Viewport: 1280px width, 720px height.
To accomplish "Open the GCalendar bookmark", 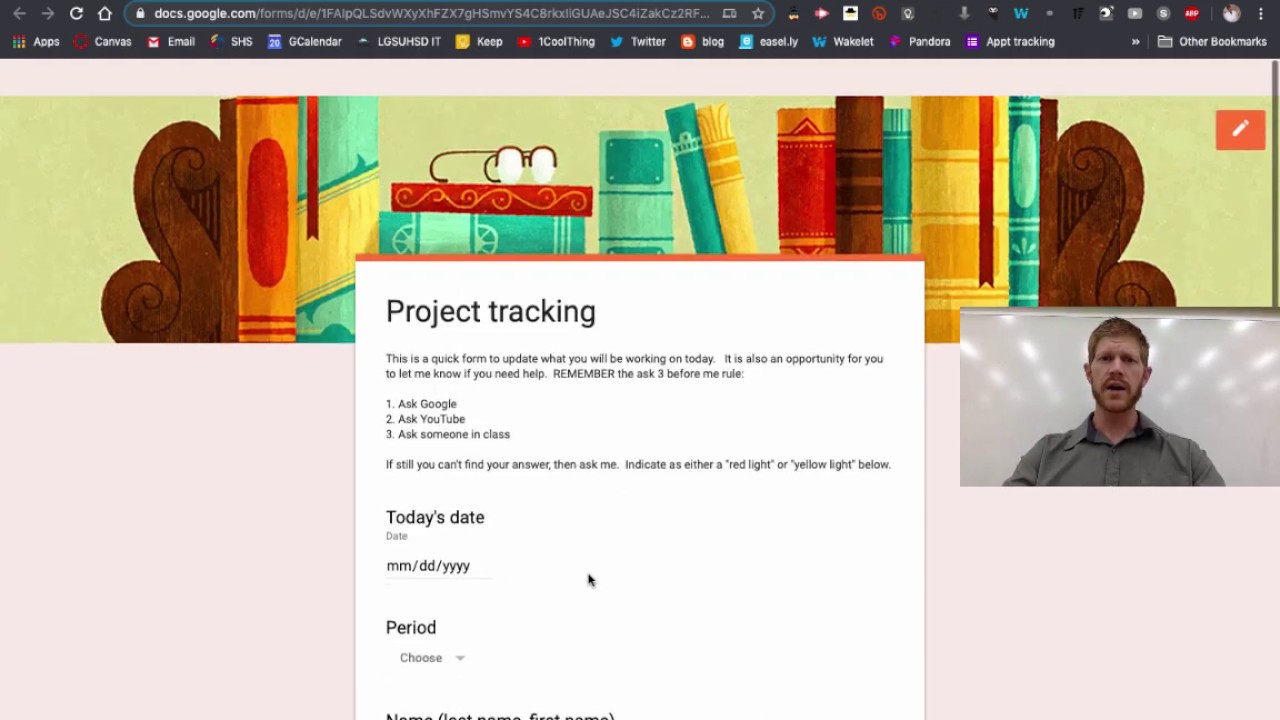I will [304, 42].
